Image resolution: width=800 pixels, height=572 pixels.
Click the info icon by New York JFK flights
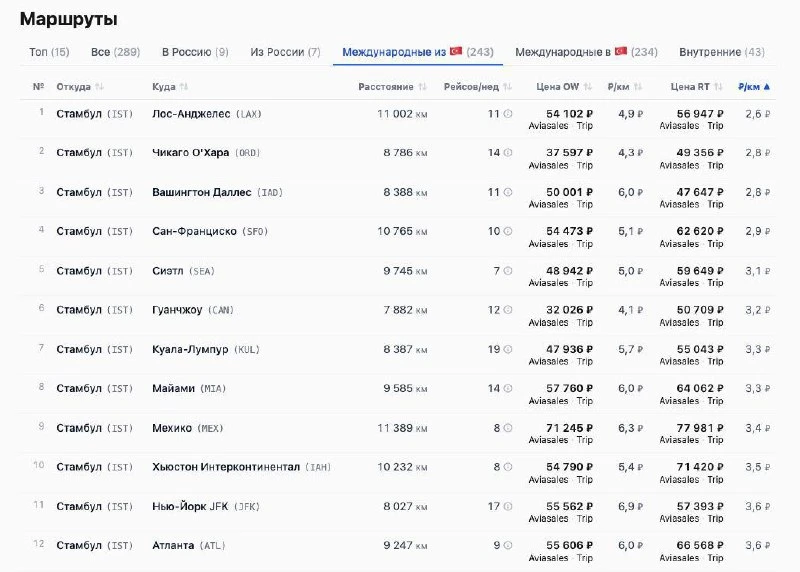point(508,507)
